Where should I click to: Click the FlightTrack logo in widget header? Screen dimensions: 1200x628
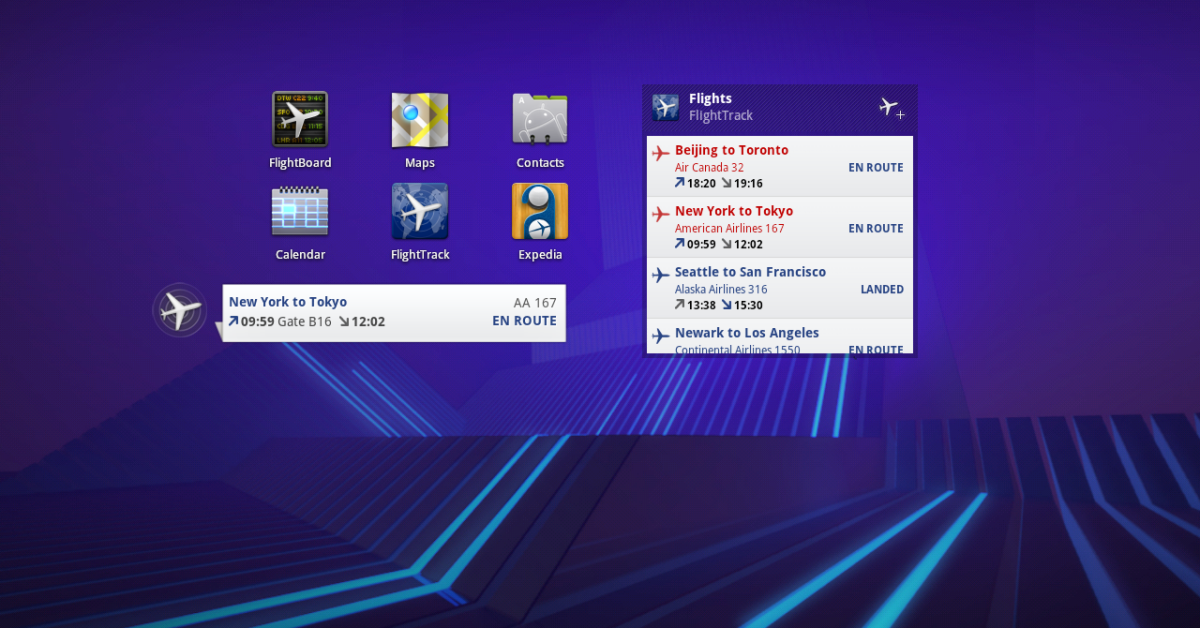point(666,107)
